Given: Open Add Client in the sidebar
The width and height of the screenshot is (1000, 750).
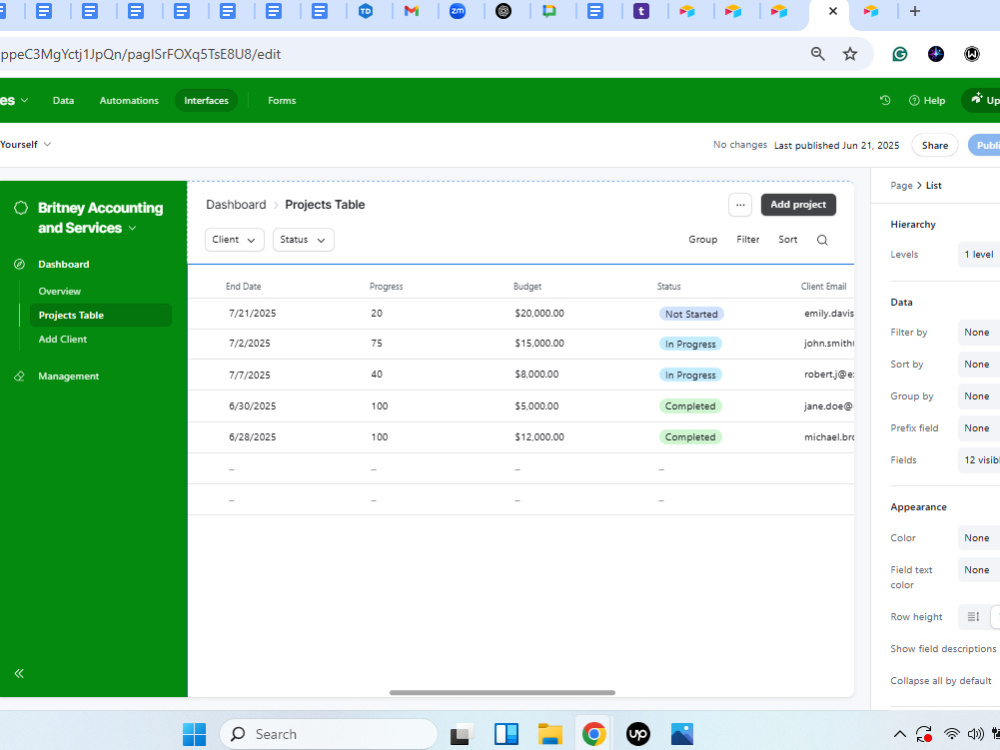Looking at the screenshot, I should [62, 339].
